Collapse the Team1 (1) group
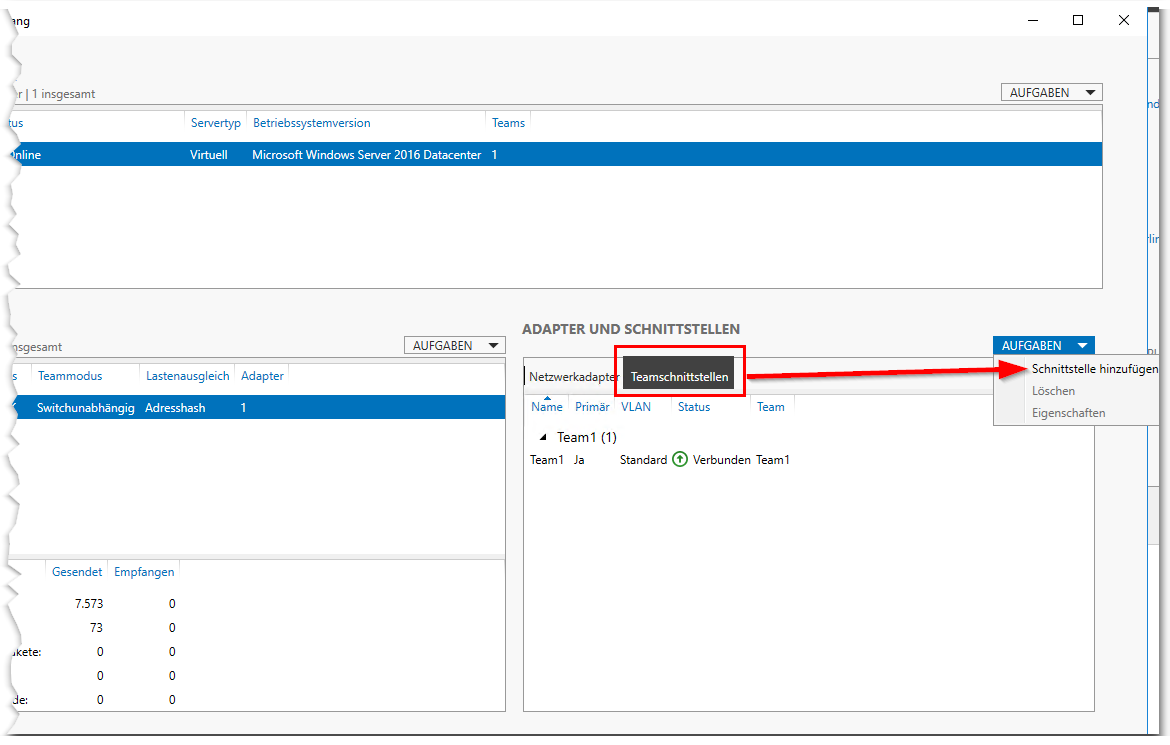Screen dimensions: 1170x745 (544, 437)
